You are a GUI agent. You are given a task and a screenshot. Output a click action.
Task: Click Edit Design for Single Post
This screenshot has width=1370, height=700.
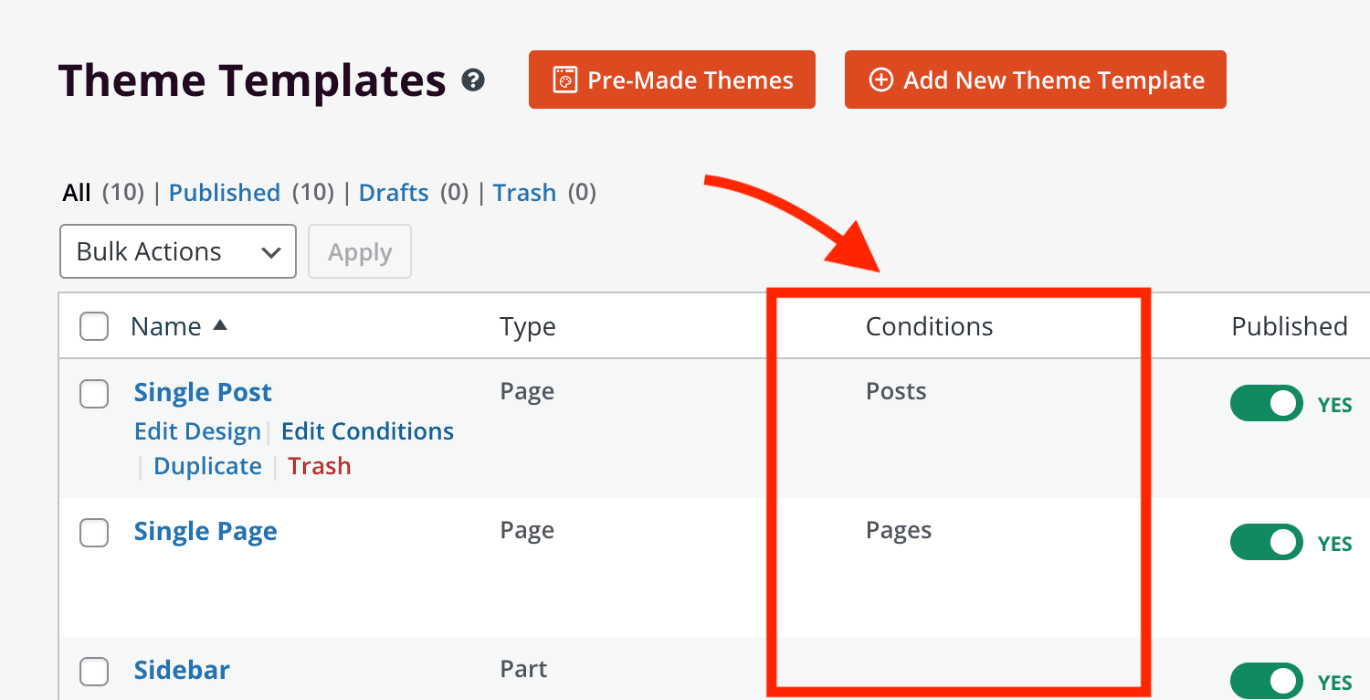tap(197, 431)
